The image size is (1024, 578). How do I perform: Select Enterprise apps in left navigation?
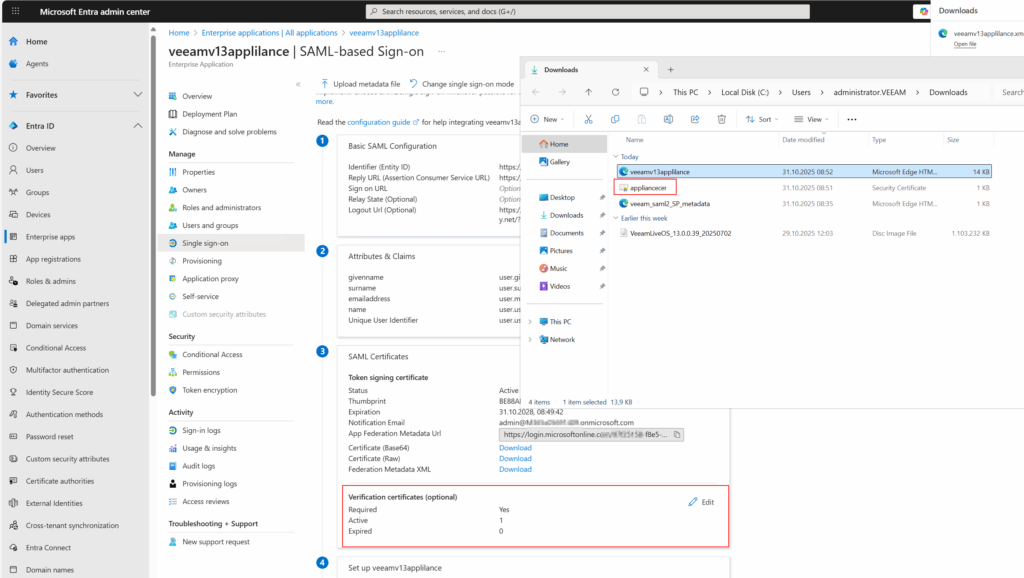tap(50, 237)
